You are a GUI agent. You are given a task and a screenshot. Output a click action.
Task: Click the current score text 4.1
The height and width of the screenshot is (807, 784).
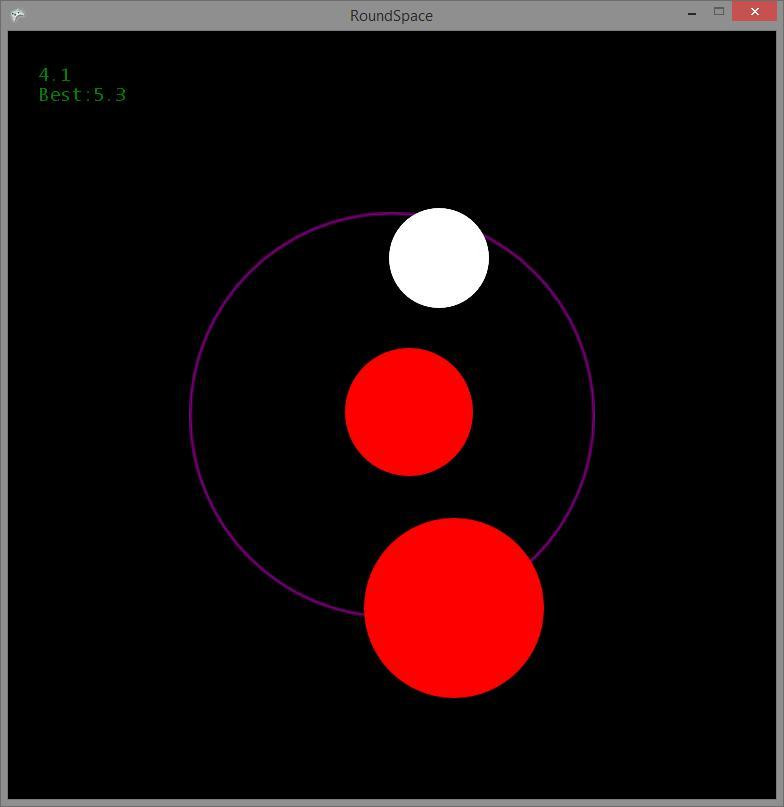55,75
